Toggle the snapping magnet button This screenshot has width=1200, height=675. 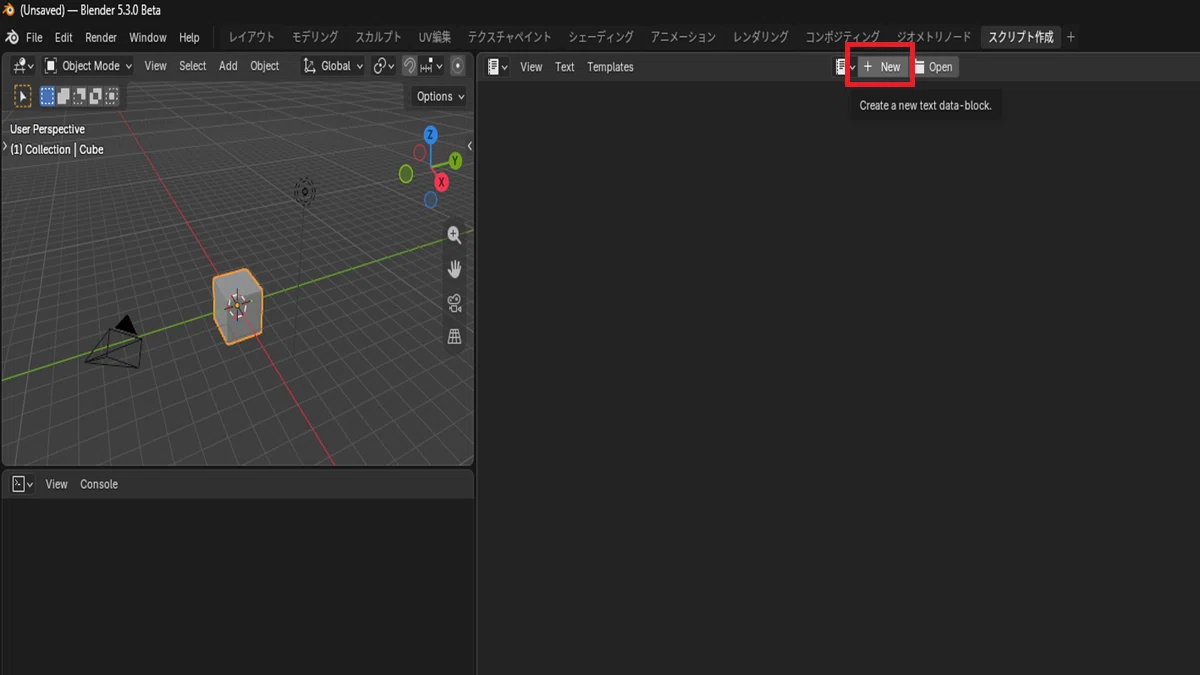coord(409,66)
